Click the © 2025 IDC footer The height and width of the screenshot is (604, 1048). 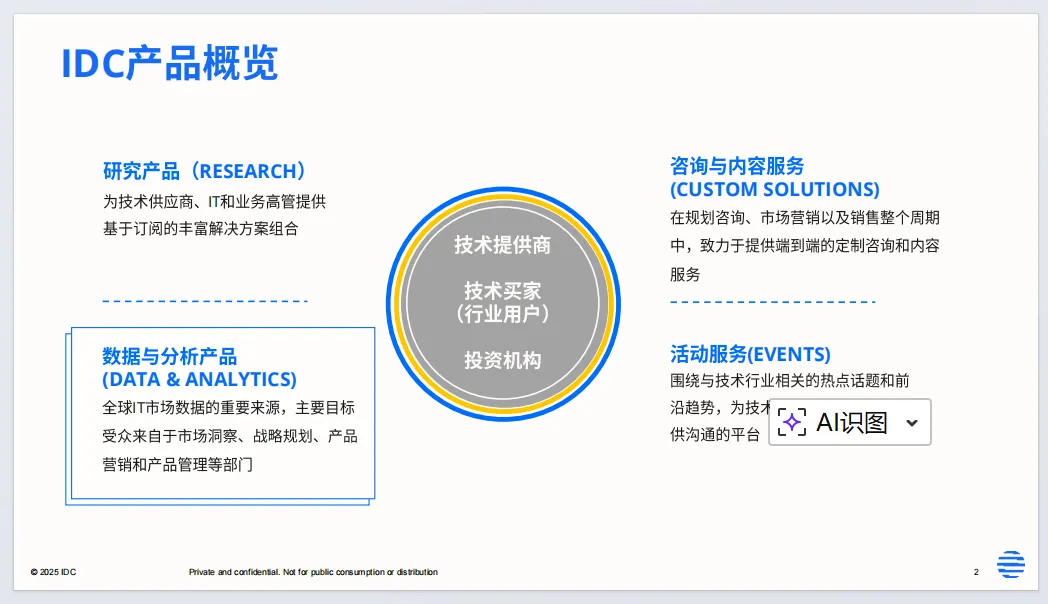(x=53, y=572)
